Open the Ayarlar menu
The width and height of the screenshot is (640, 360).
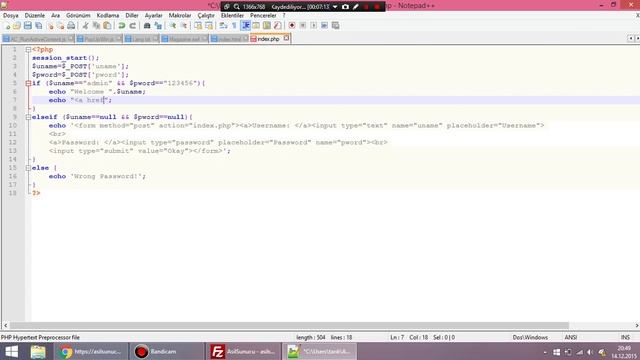pos(153,16)
